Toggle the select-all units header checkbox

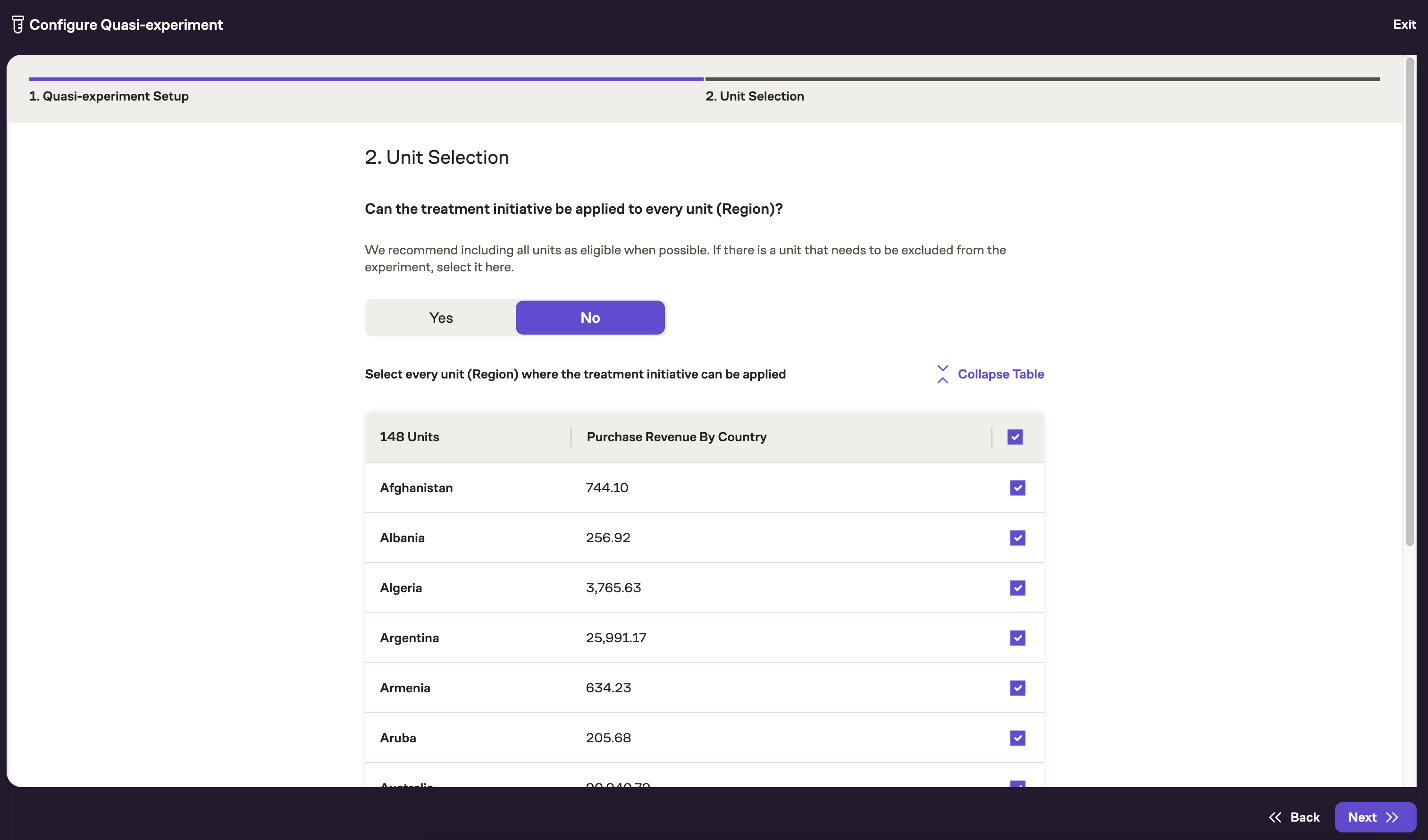(x=1014, y=437)
